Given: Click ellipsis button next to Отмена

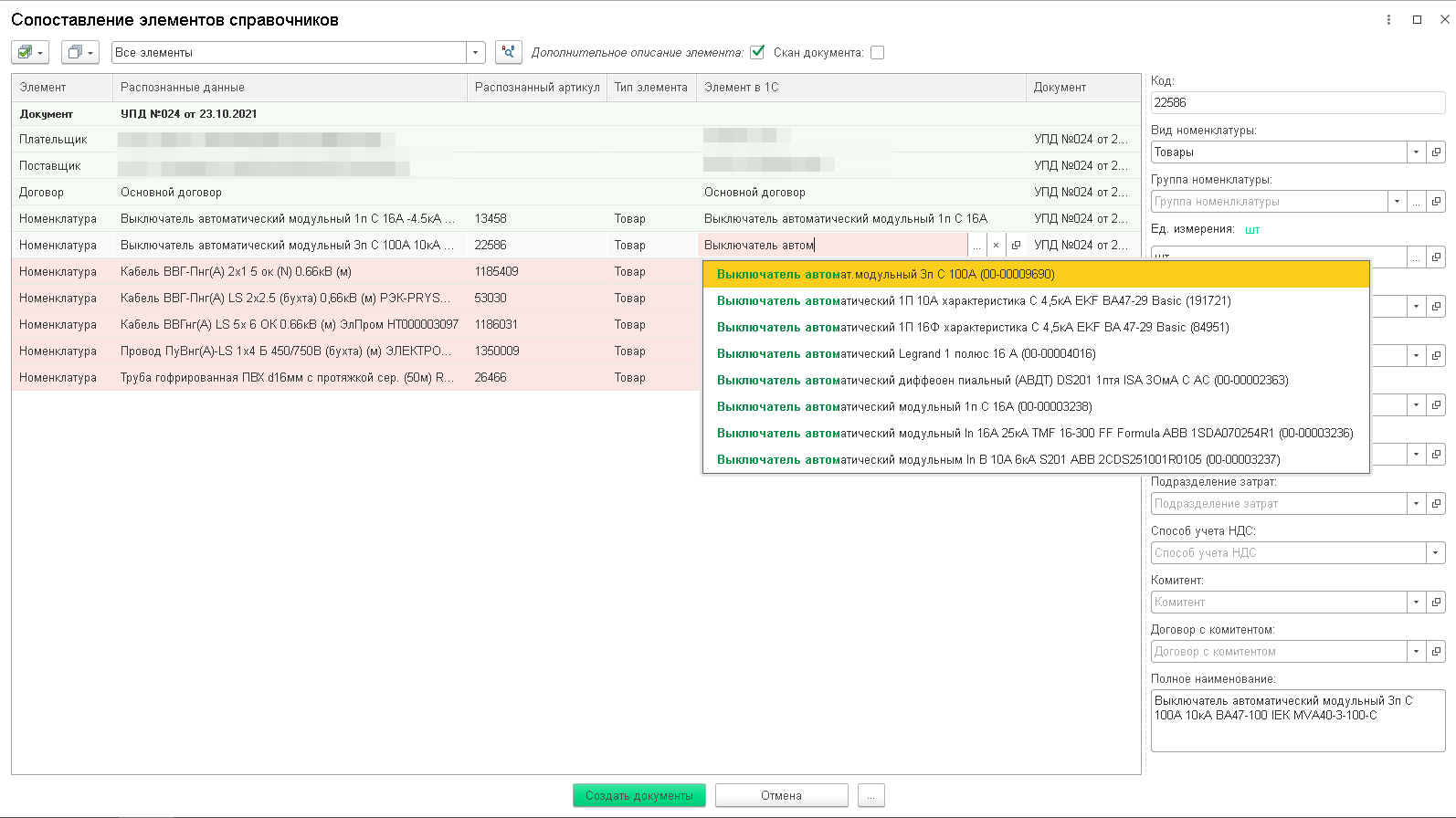Looking at the screenshot, I should tap(871, 796).
